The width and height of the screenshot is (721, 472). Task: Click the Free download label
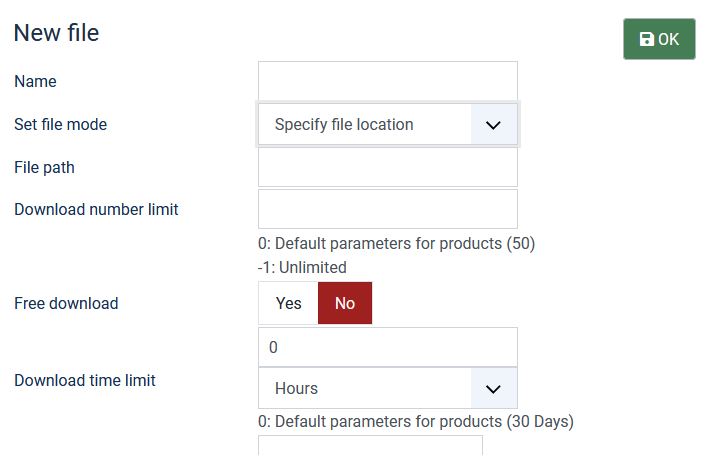66,303
